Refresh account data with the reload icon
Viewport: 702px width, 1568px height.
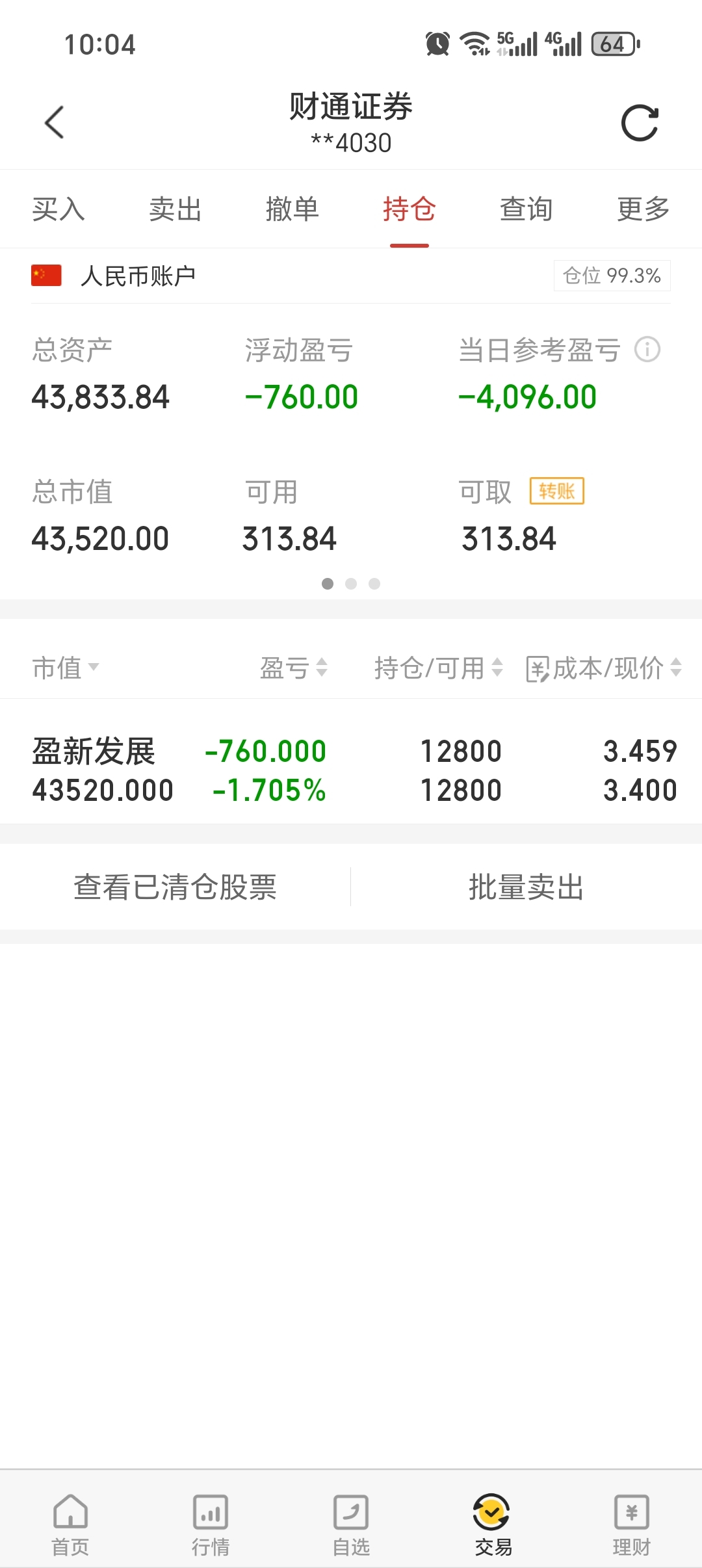640,123
